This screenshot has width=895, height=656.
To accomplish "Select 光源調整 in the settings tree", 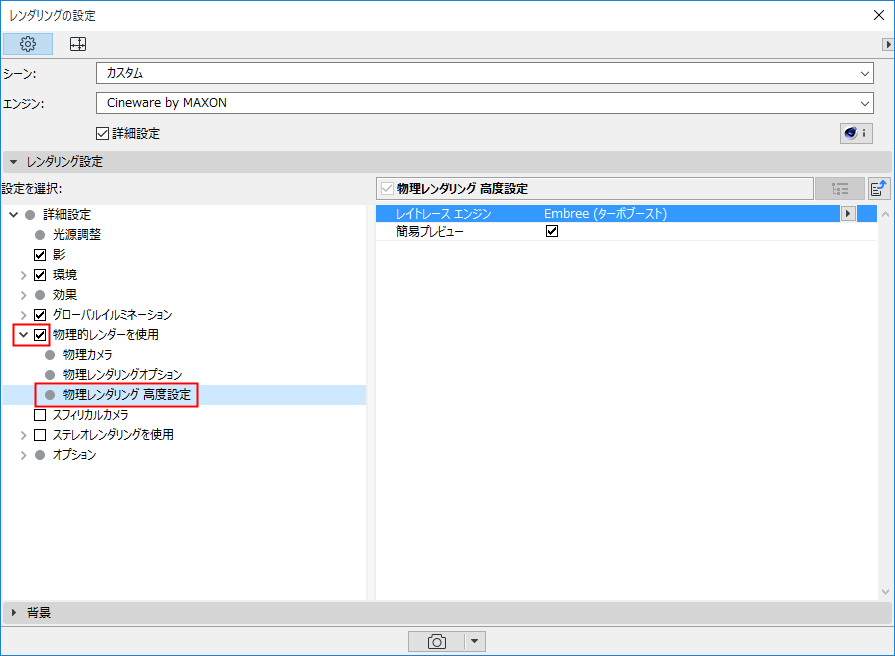I will click(76, 235).
